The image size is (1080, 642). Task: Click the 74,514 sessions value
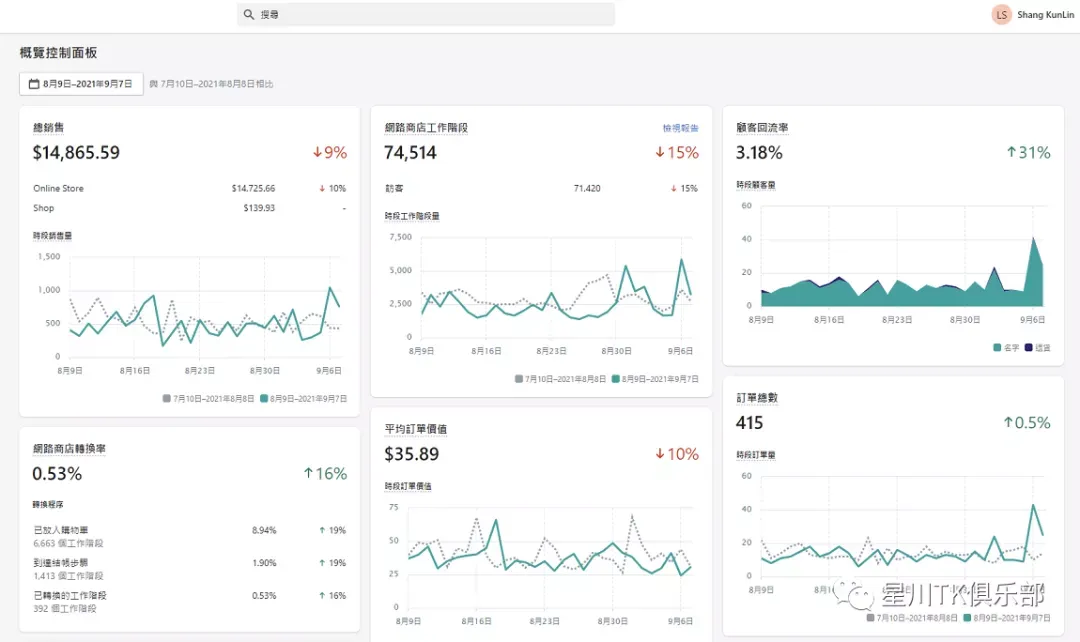pos(410,152)
